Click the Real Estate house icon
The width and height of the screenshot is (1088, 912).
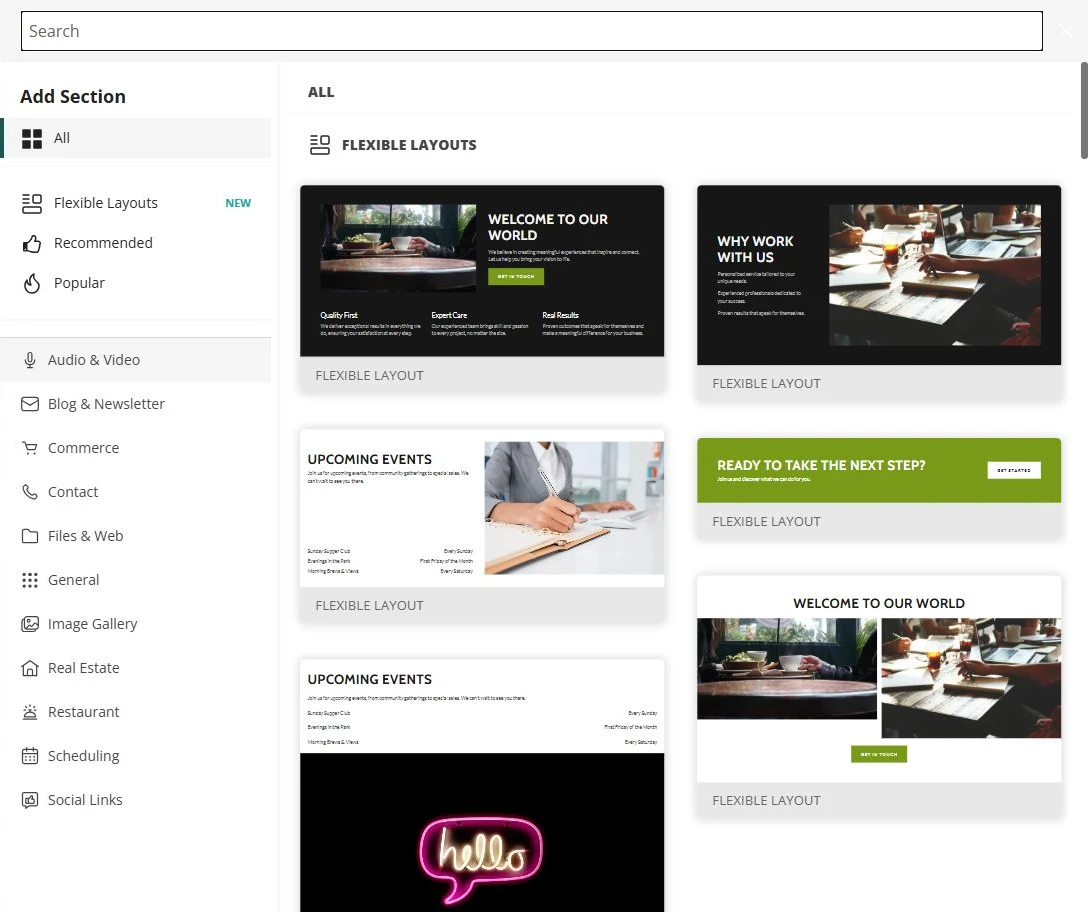point(30,668)
